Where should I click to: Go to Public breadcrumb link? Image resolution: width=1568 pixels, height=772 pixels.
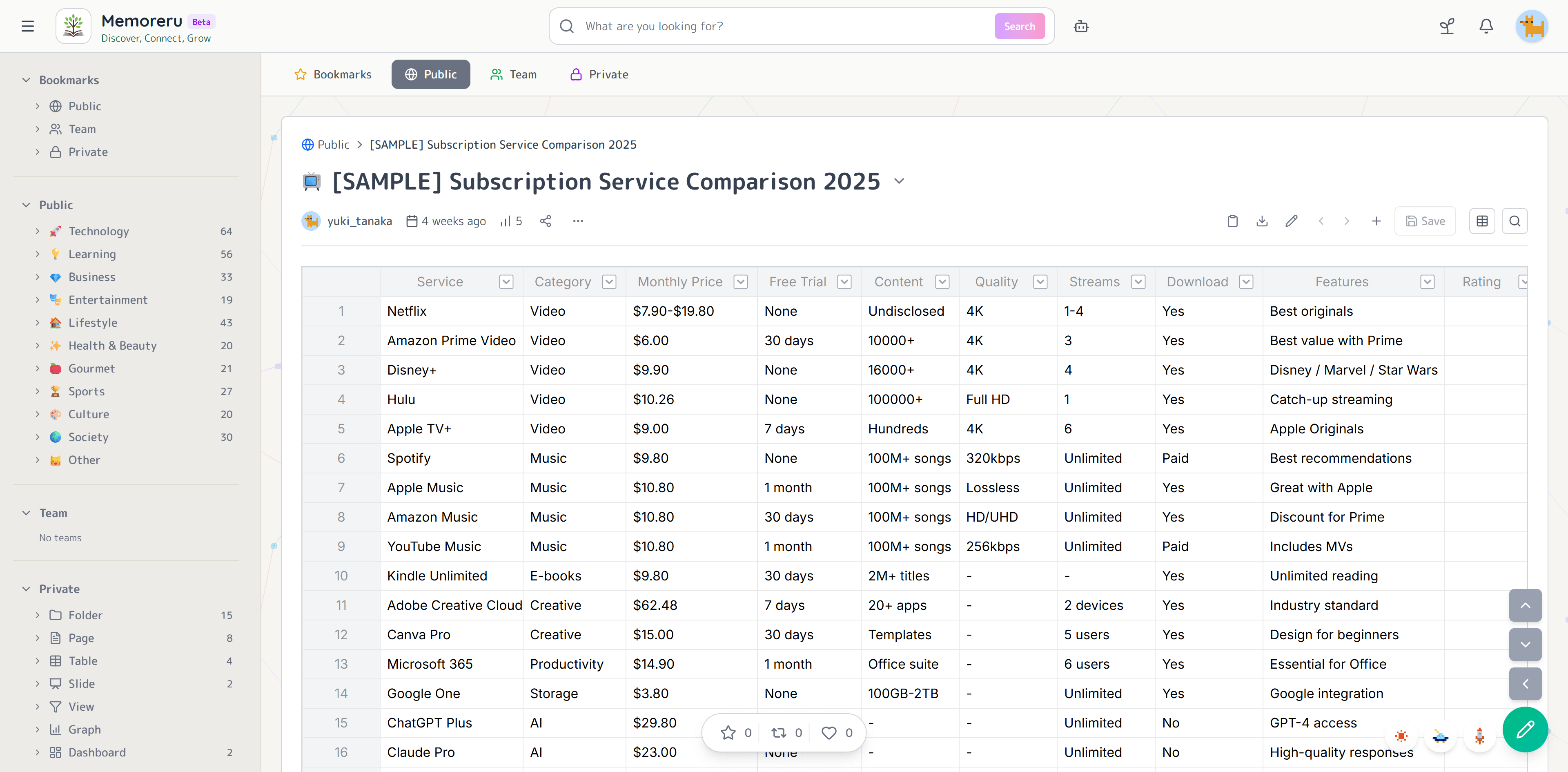coord(334,144)
